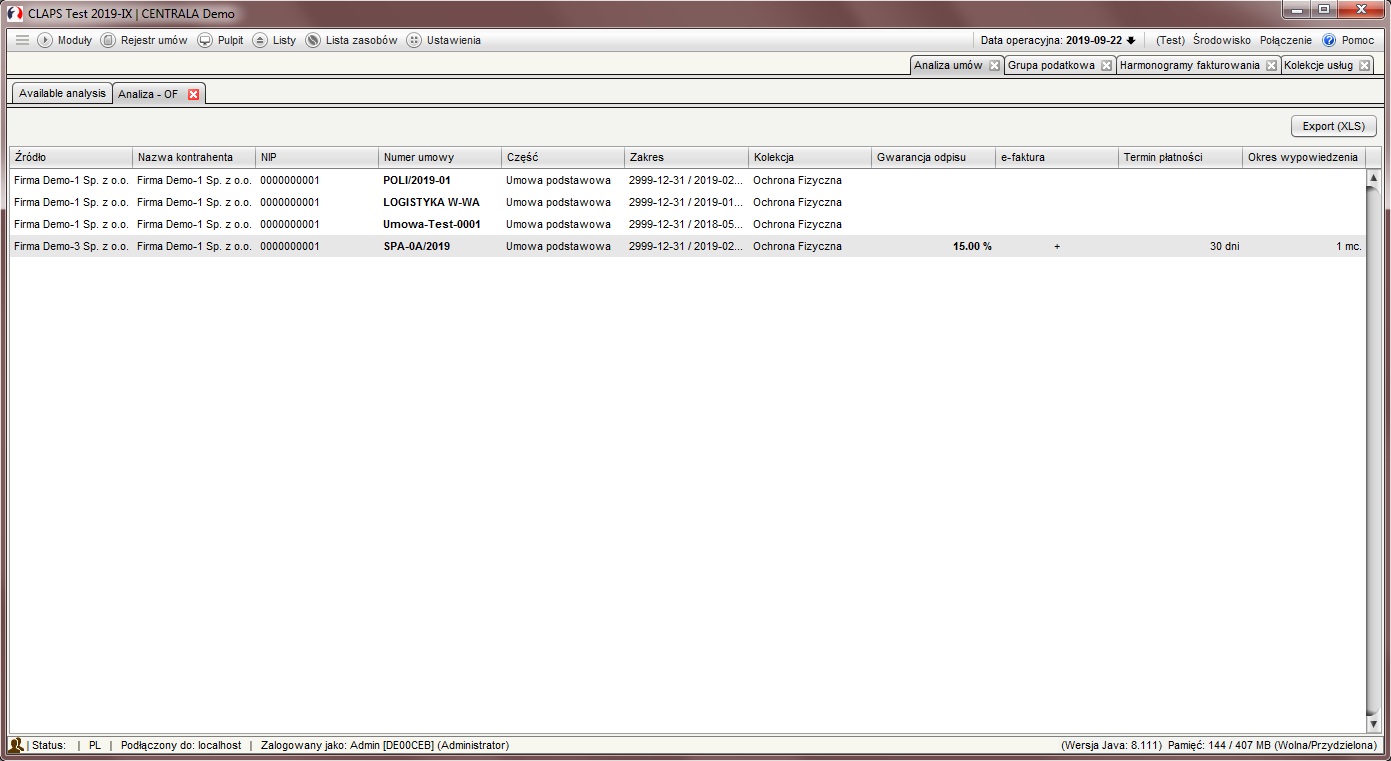Change the operational date via the arrow
The height and width of the screenshot is (761, 1391).
pyautogui.click(x=1131, y=41)
